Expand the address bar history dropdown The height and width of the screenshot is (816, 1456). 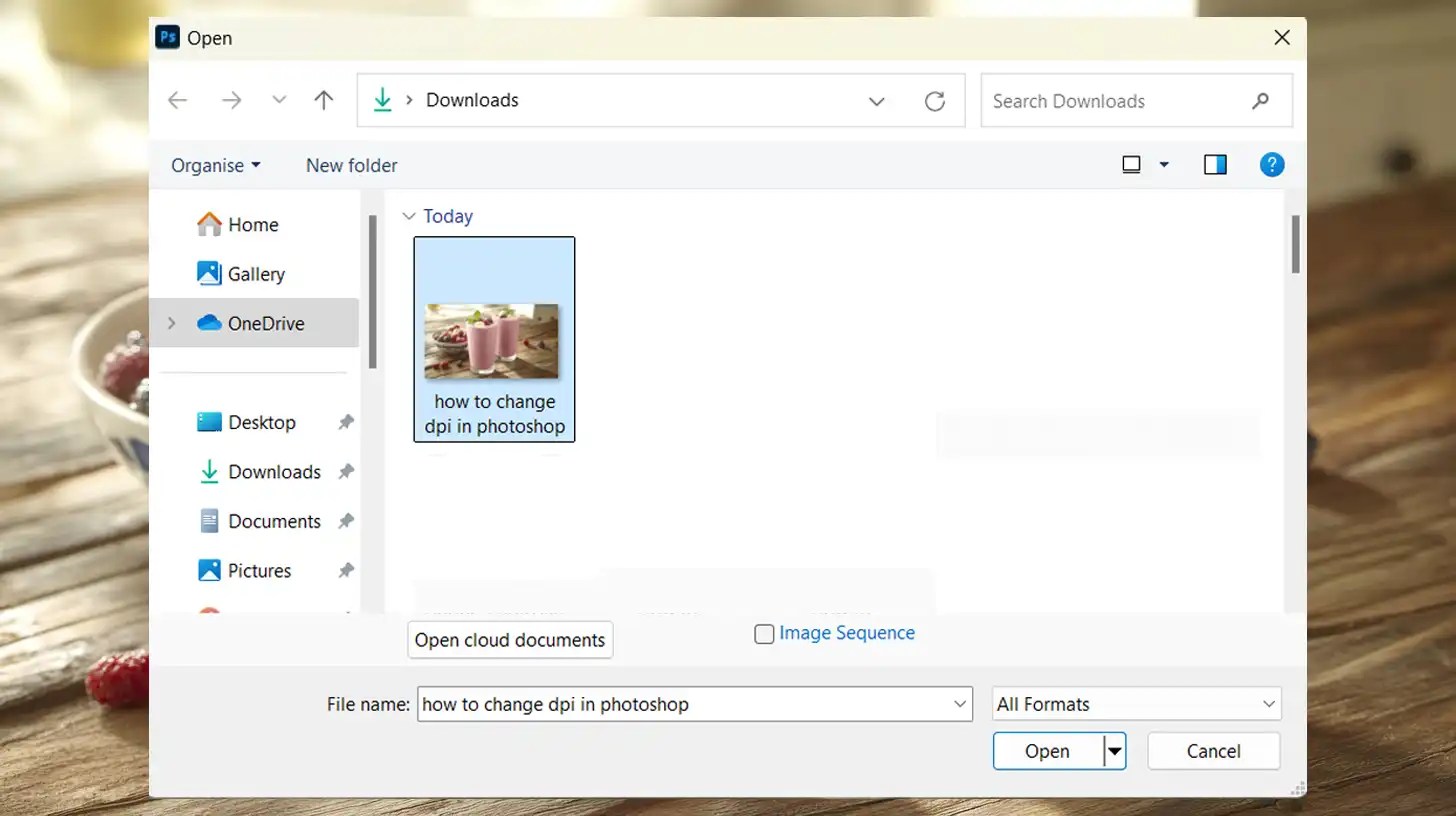(877, 101)
